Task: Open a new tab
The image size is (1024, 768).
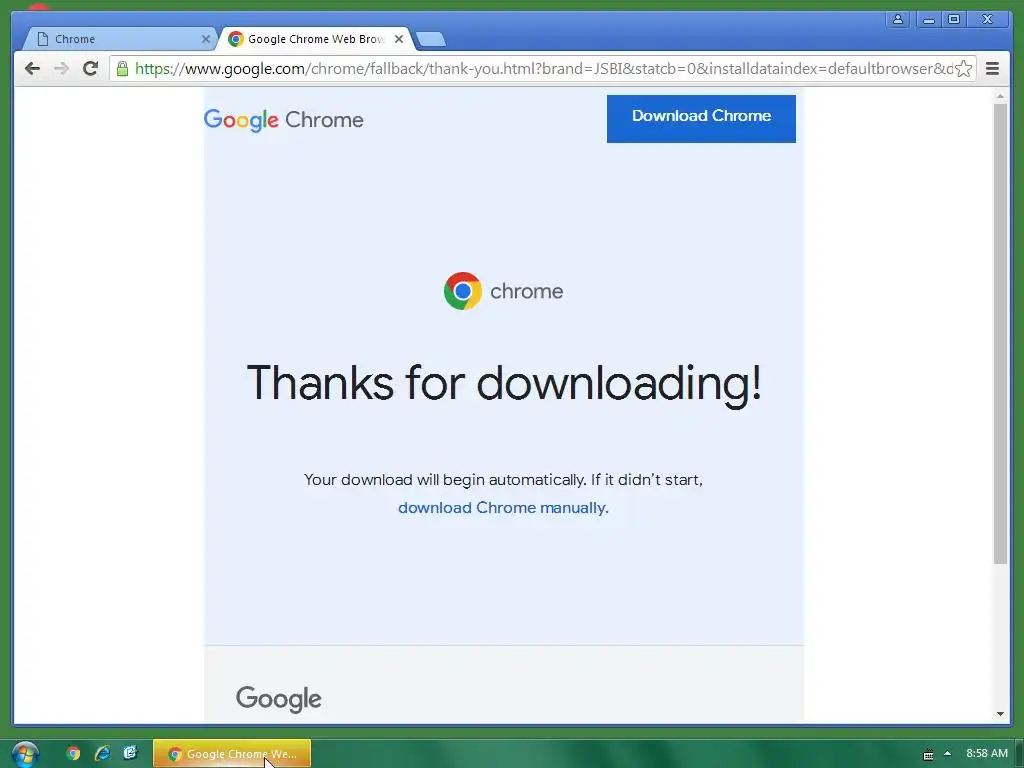Action: point(431,39)
